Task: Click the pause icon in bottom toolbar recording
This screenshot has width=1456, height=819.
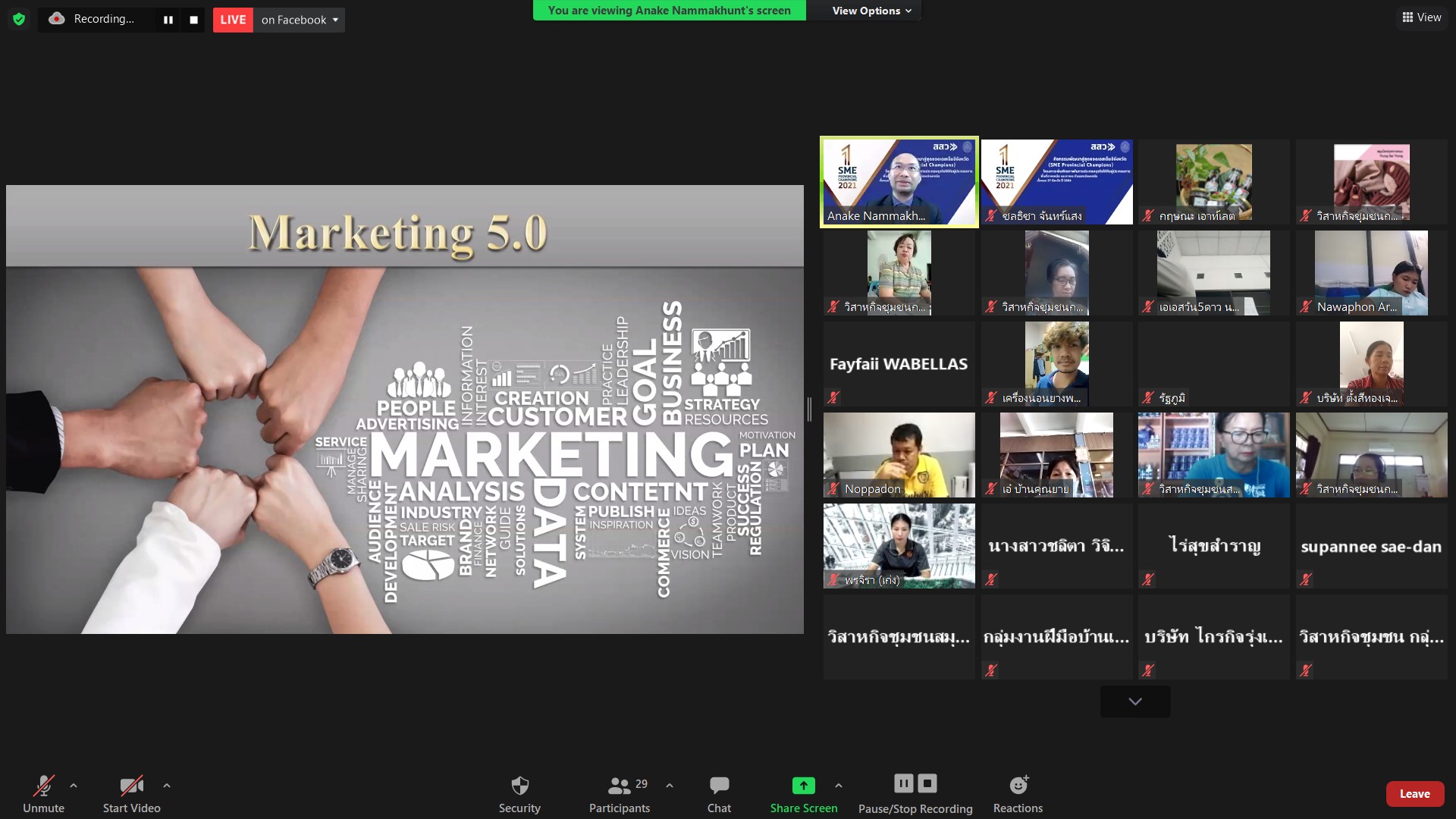Action: pyautogui.click(x=903, y=783)
